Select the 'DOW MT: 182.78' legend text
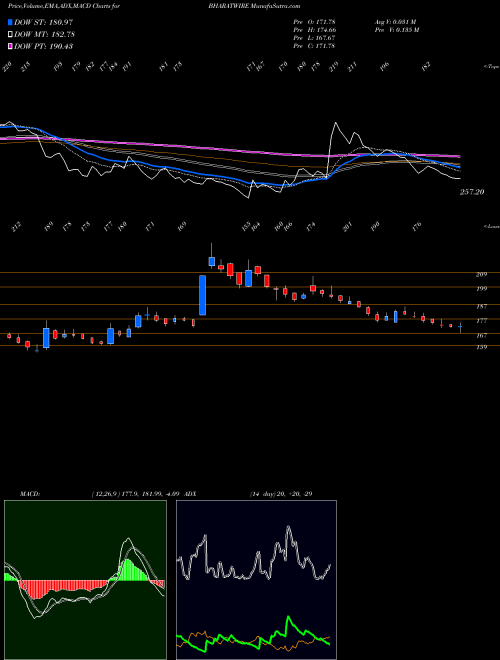This screenshot has height=660, width=500. tap(45, 35)
